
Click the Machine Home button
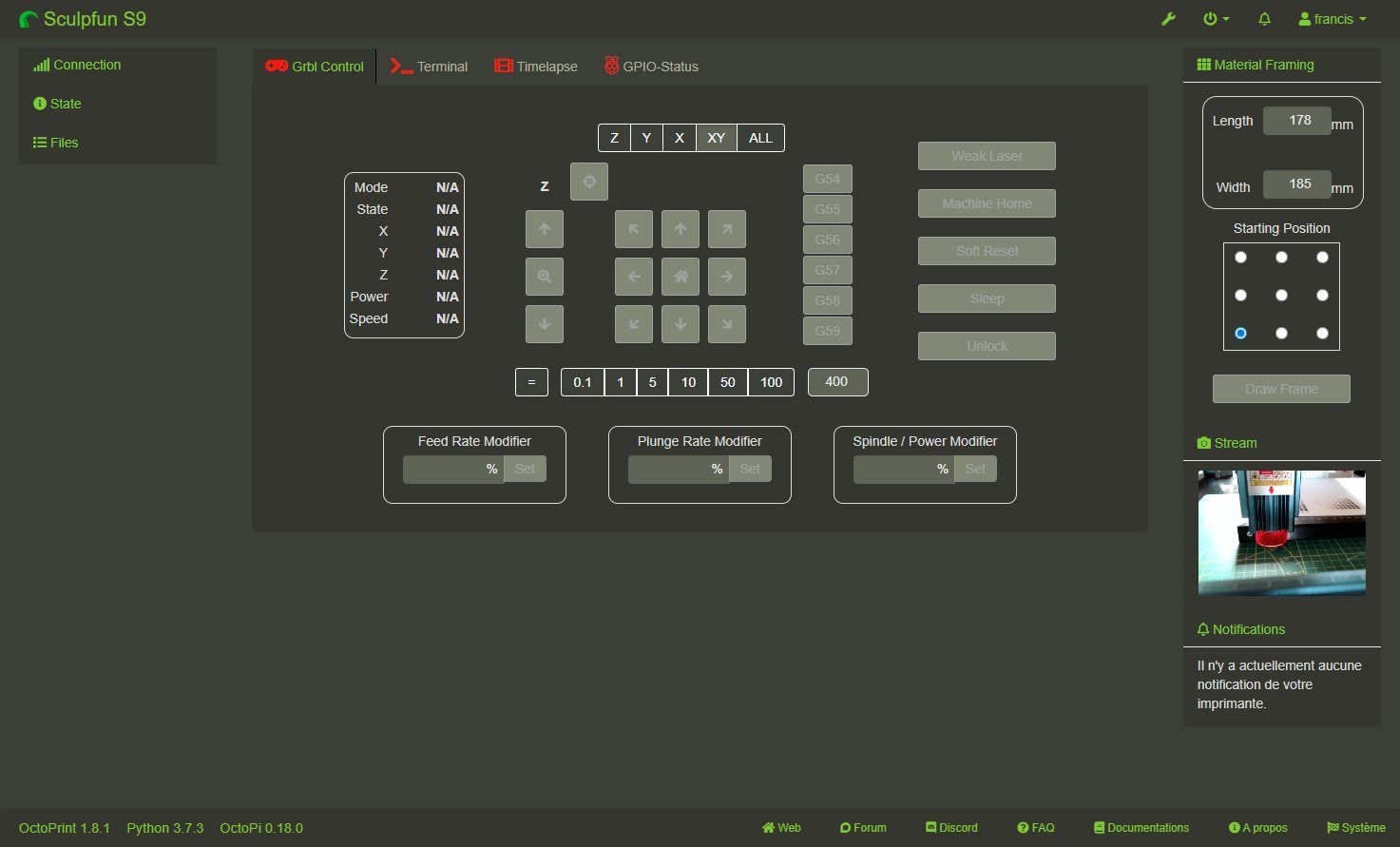[x=987, y=203]
